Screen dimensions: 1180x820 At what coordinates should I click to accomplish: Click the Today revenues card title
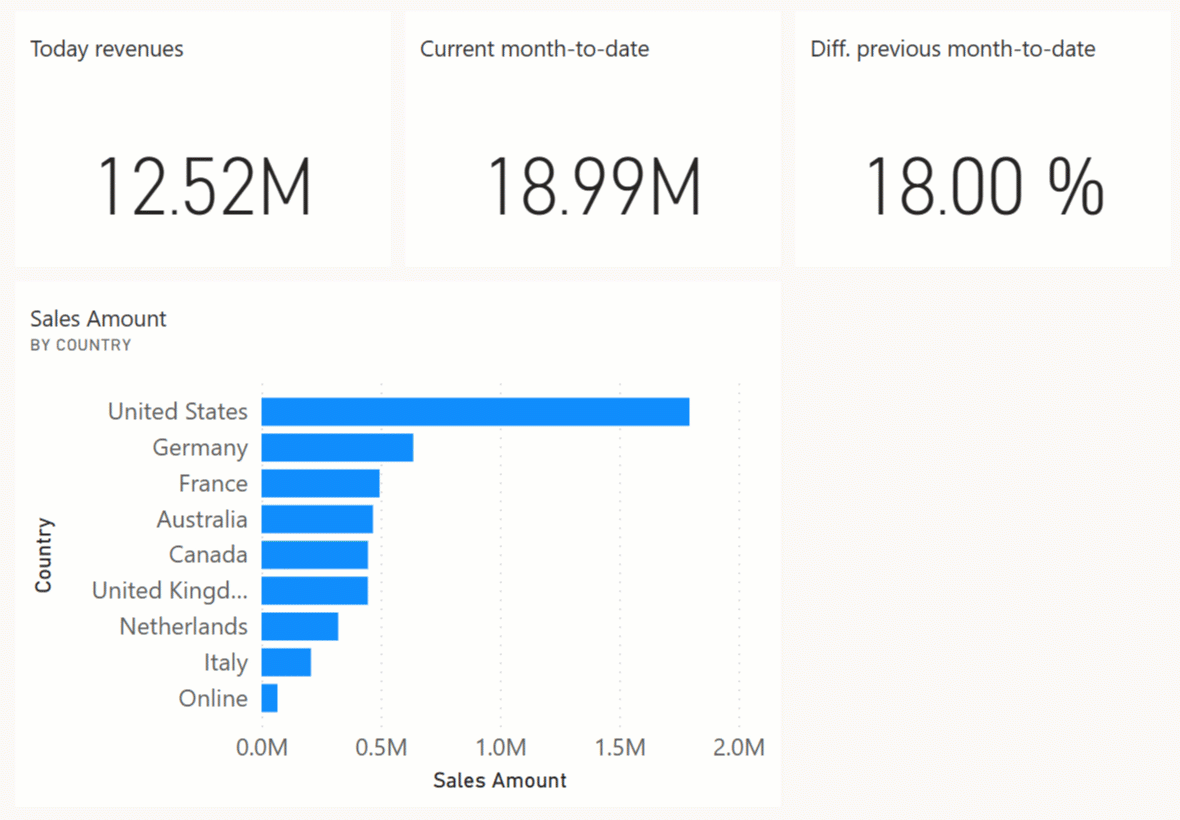(107, 49)
